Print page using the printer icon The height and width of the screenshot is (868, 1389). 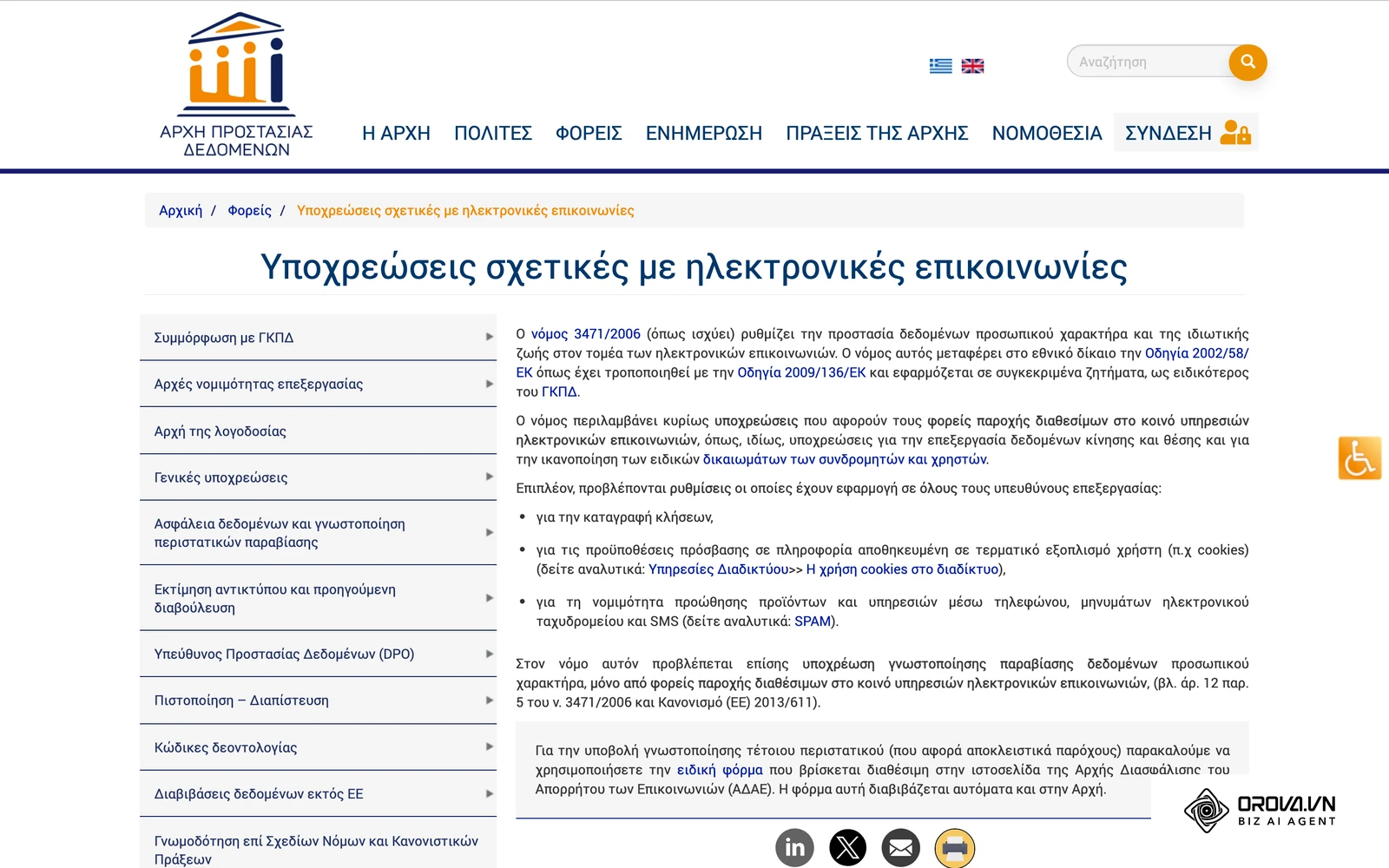(x=955, y=847)
